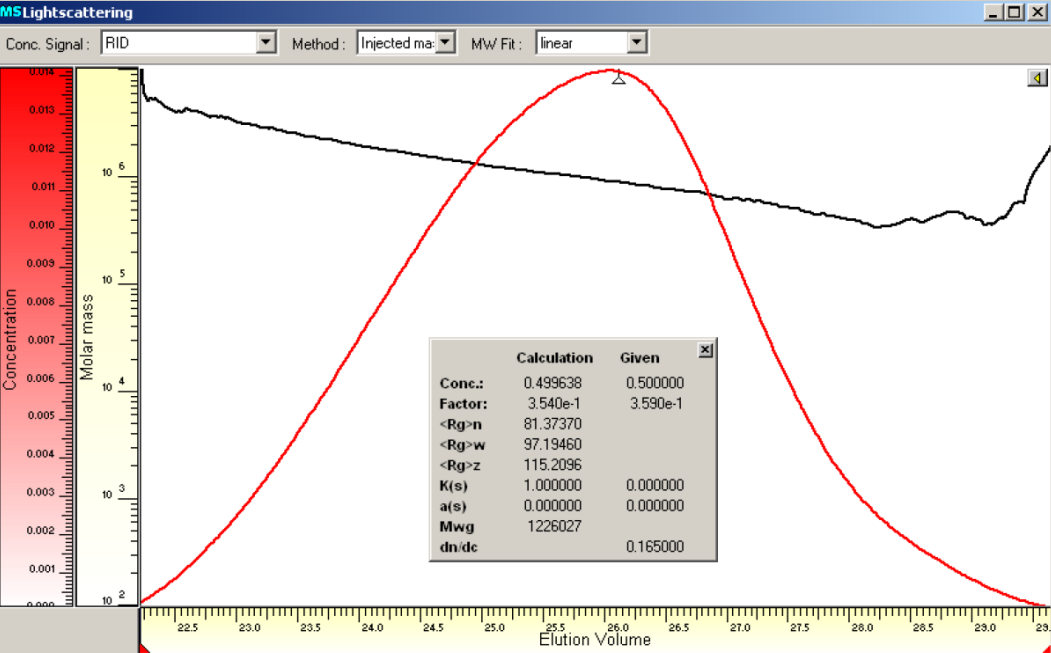Screen dimensions: 1051x653
Task: Click the MS Lightscattering app icon in title bar
Action: tap(11, 11)
